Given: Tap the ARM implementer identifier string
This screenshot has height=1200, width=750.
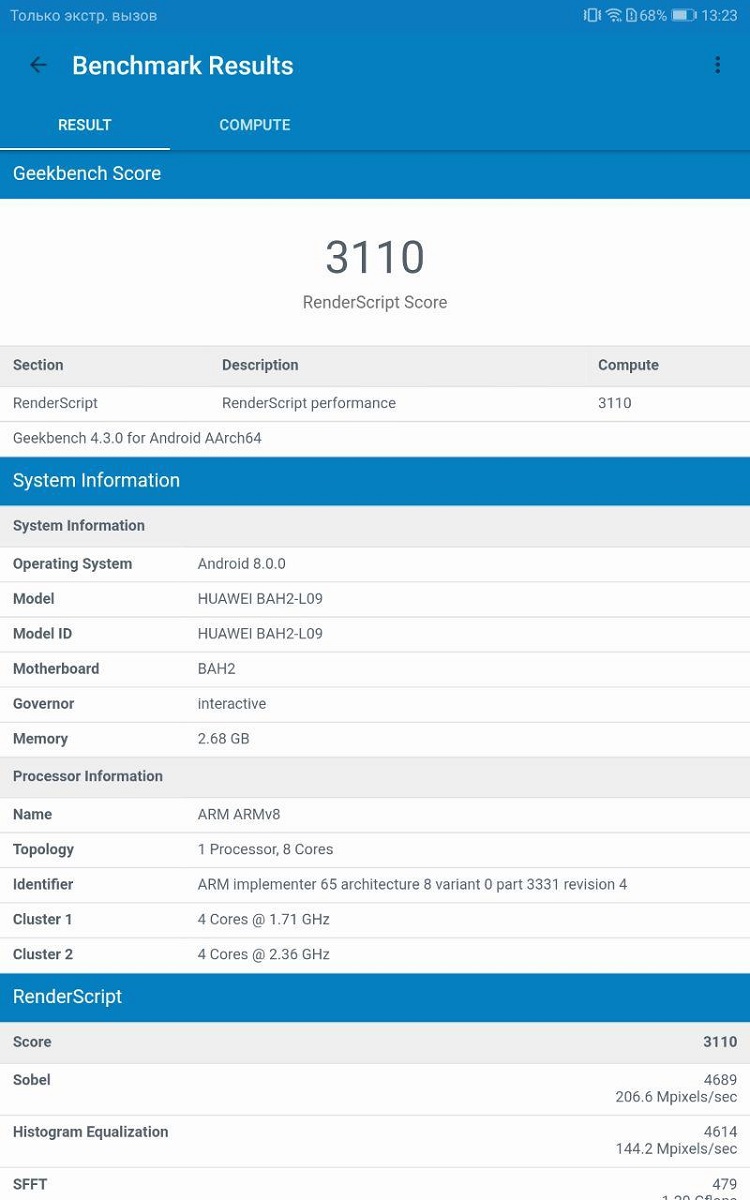Looking at the screenshot, I should coord(412,884).
